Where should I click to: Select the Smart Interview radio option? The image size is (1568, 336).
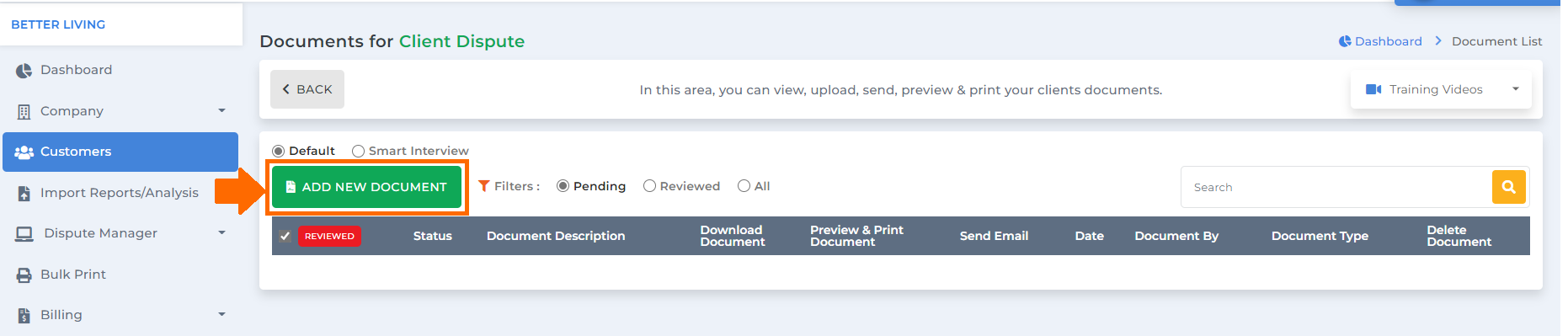[x=358, y=151]
